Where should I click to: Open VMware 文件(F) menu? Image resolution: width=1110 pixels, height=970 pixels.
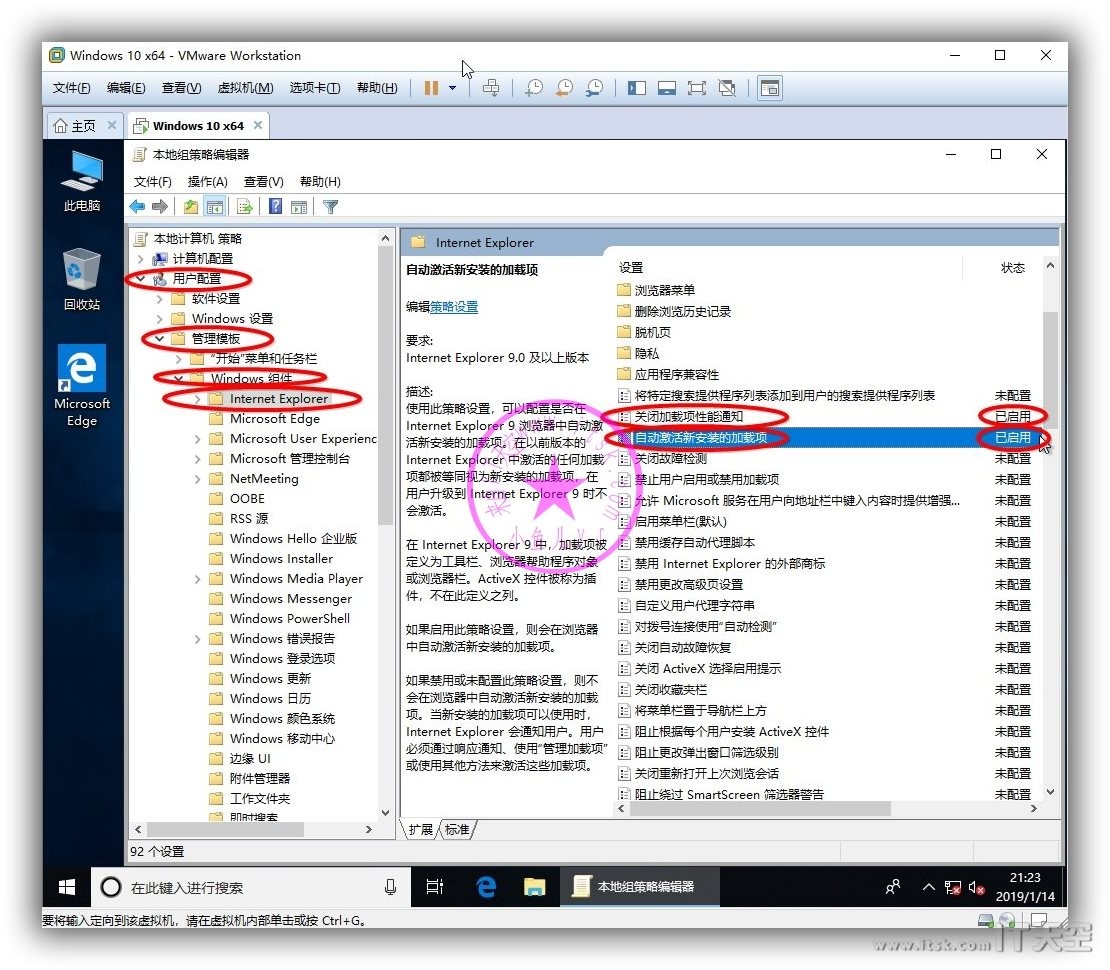click(71, 88)
